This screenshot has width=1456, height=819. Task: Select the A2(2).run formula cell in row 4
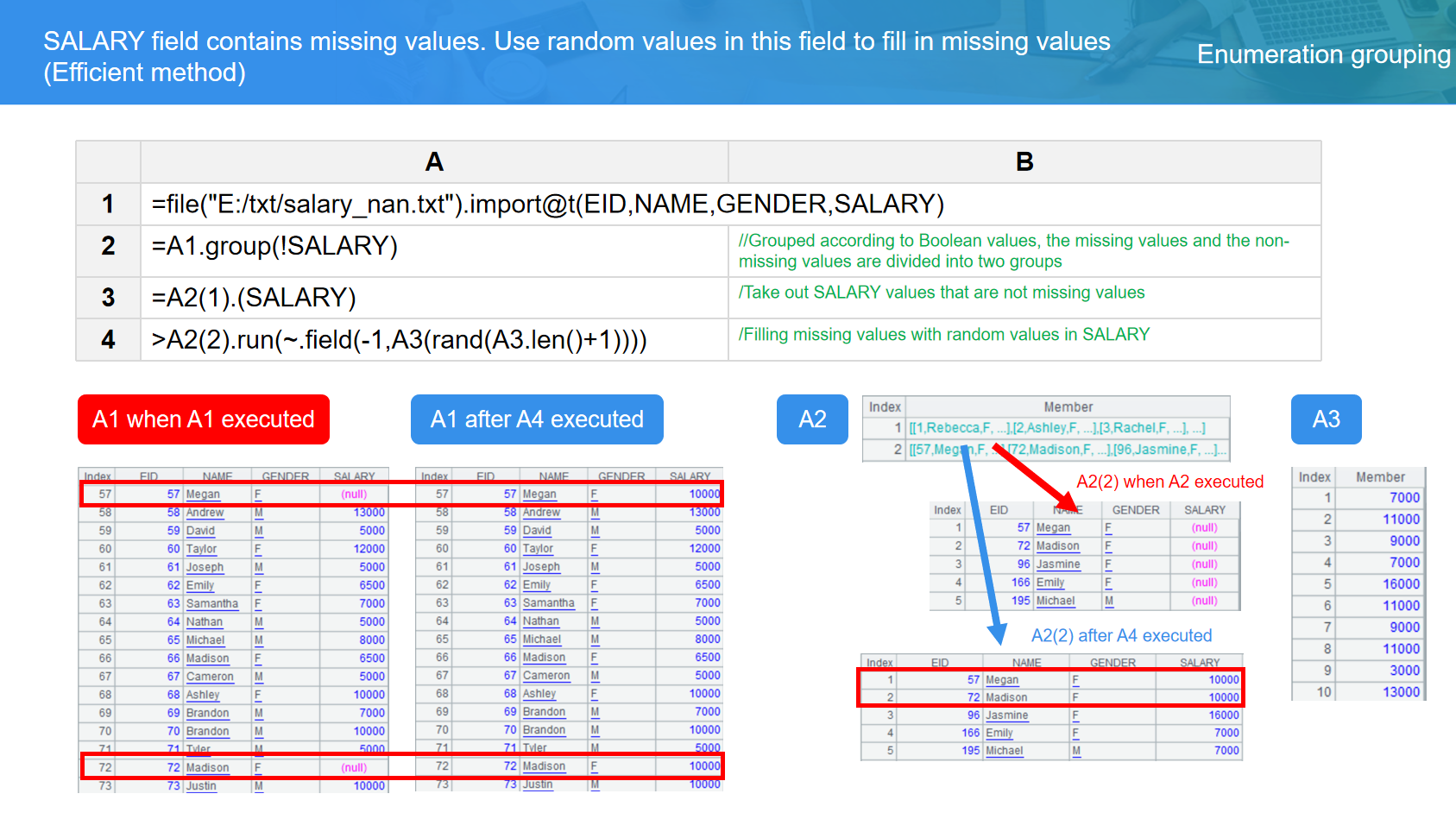tap(399, 340)
